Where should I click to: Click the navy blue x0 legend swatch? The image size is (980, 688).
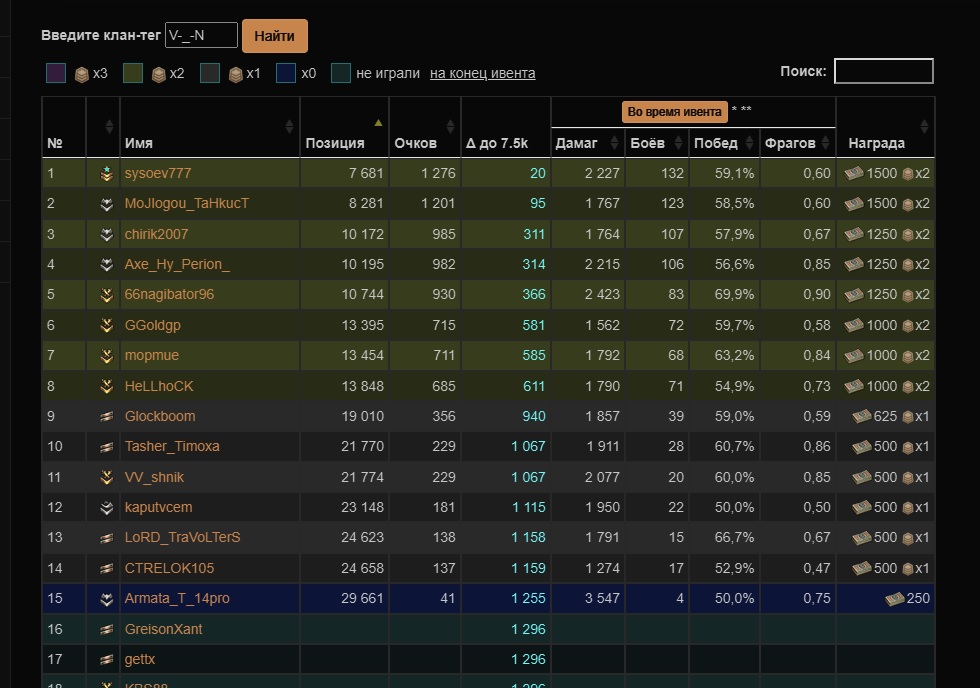(286, 73)
